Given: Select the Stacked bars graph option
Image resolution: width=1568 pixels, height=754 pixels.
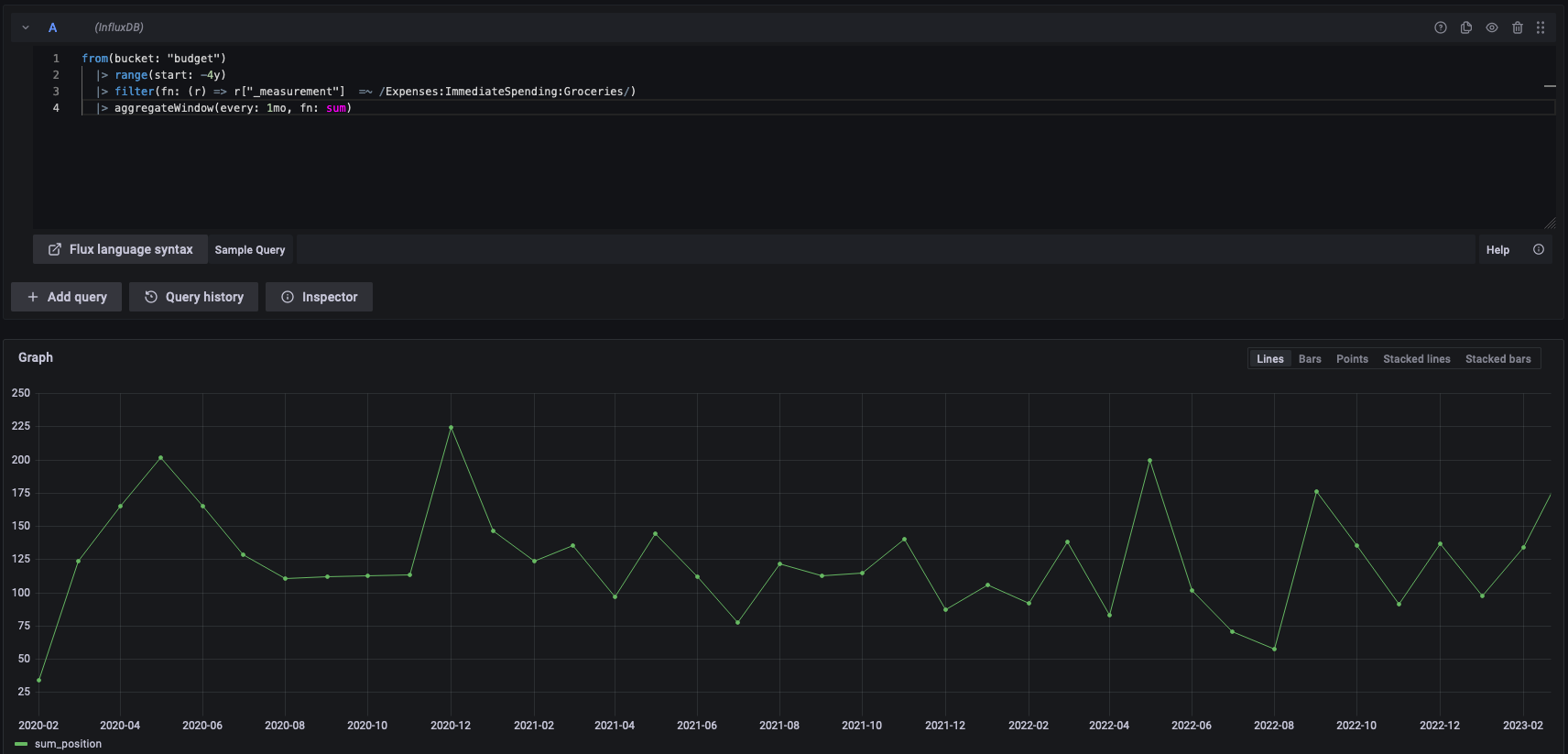Looking at the screenshot, I should [1497, 359].
